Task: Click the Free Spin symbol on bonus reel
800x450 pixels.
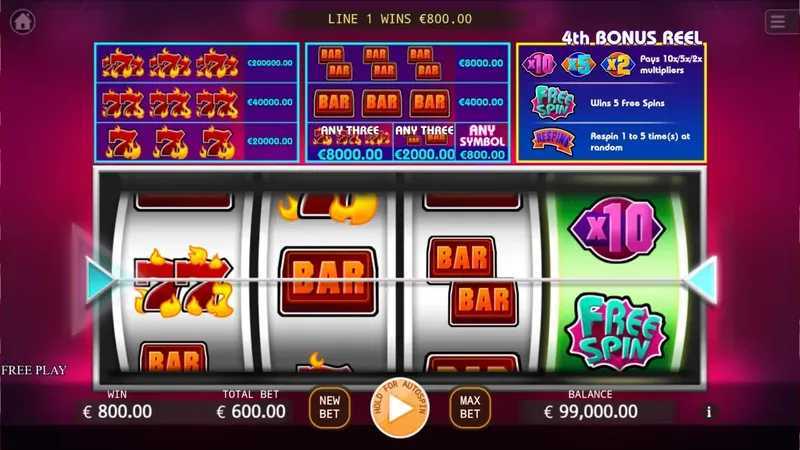Action: click(x=617, y=331)
